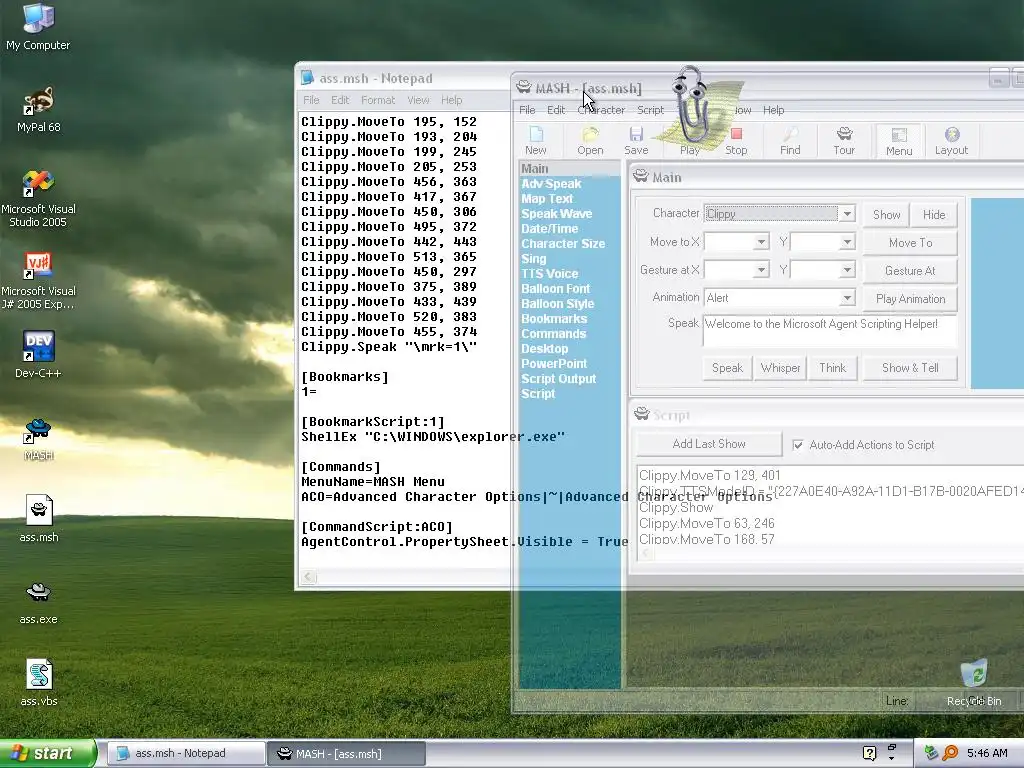The image size is (1024, 768).
Task: Click Open in MASH toolbar
Action: (590, 141)
